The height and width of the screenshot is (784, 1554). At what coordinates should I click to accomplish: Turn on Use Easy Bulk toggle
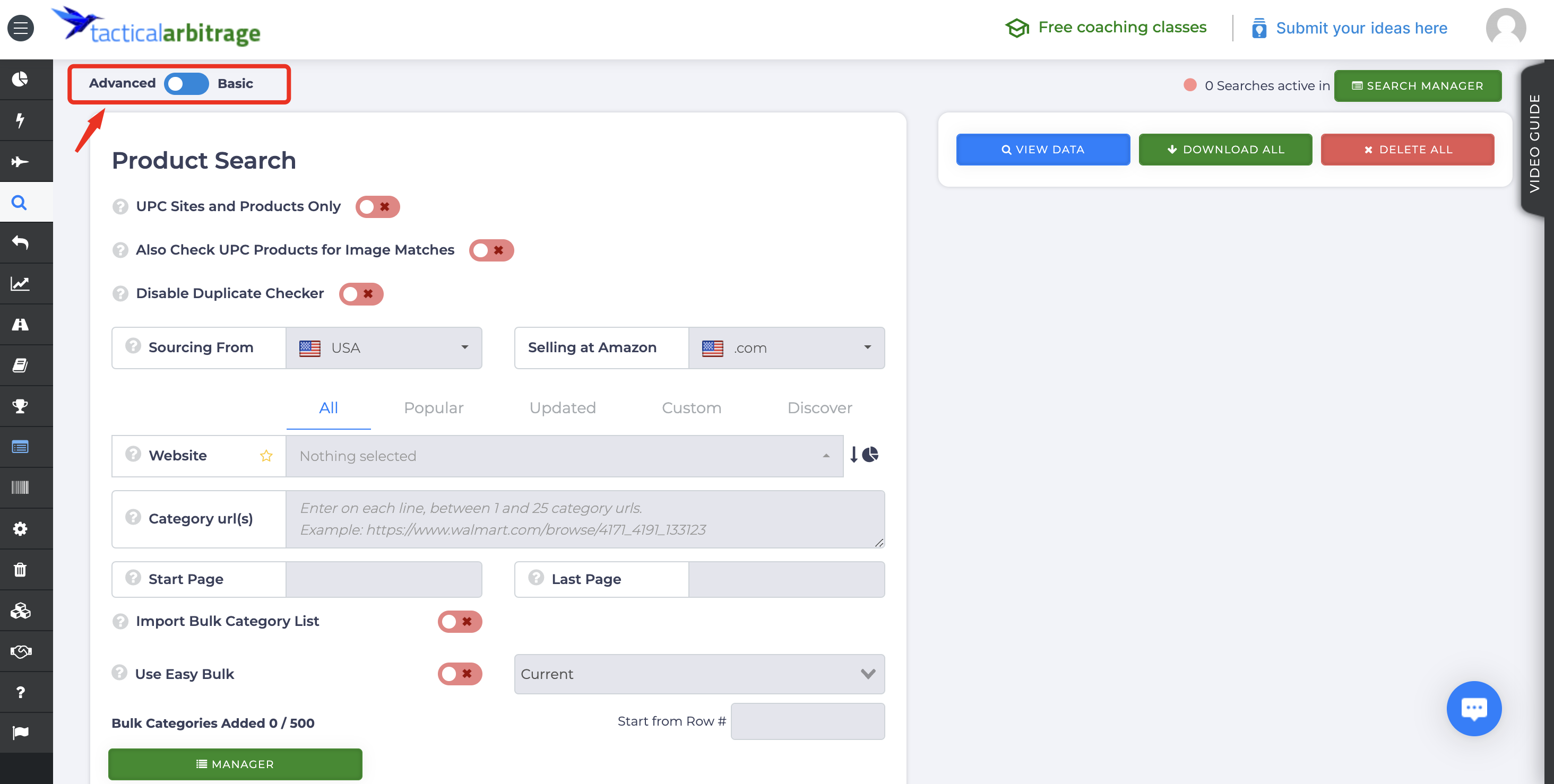pos(460,674)
